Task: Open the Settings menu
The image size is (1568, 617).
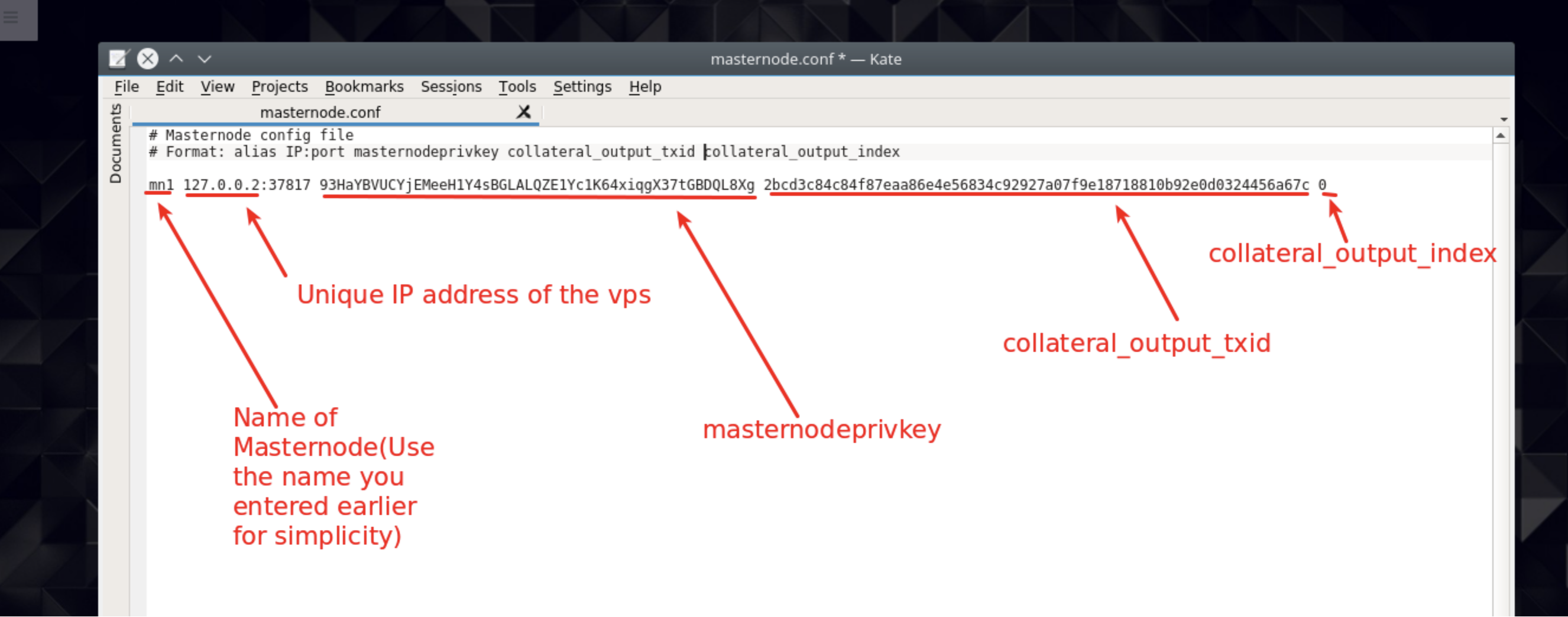Action: pyautogui.click(x=582, y=87)
